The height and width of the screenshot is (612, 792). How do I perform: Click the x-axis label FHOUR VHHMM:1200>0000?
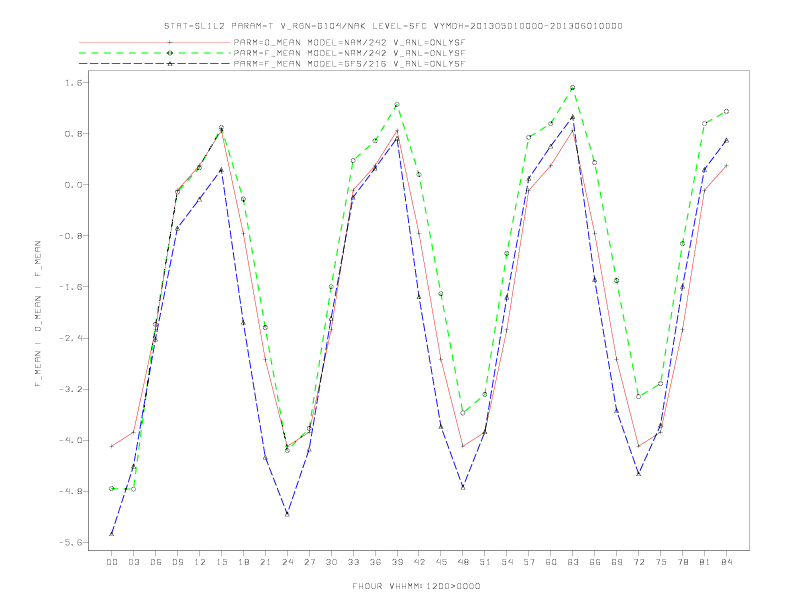coord(416,586)
